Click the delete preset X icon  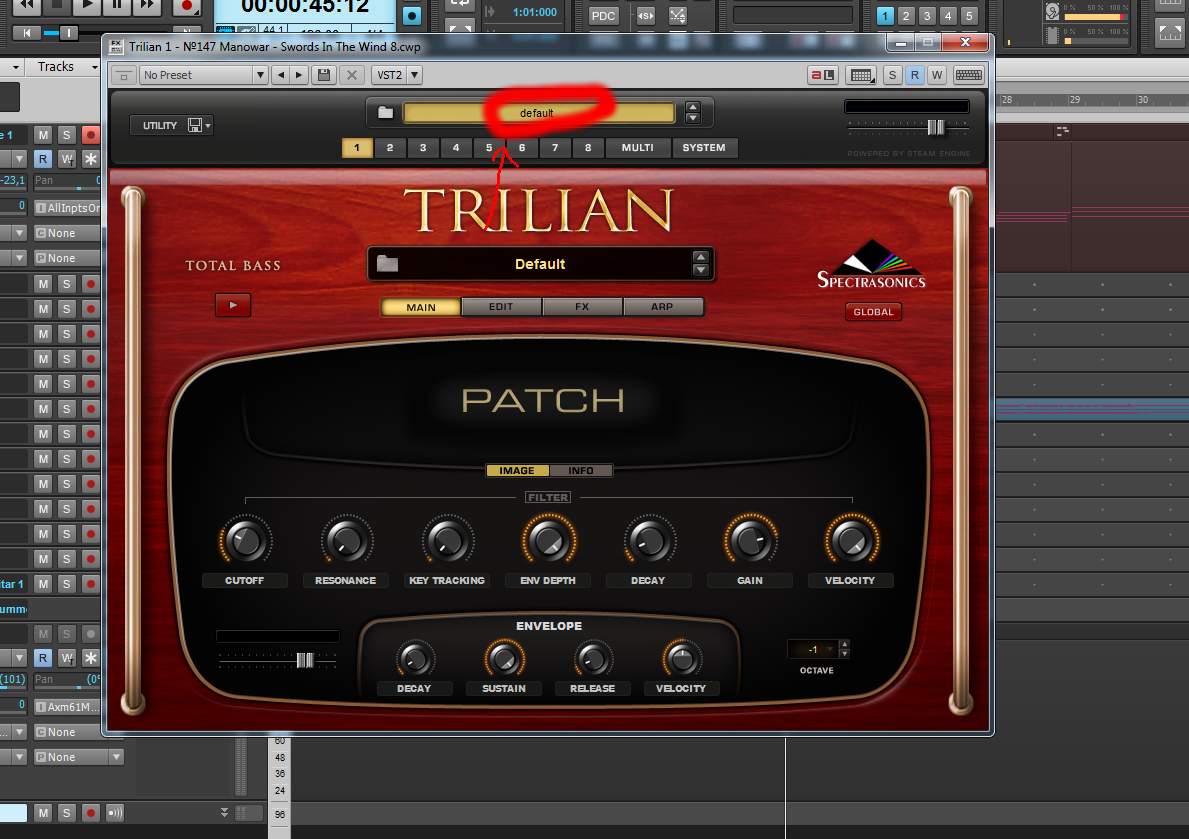click(351, 75)
